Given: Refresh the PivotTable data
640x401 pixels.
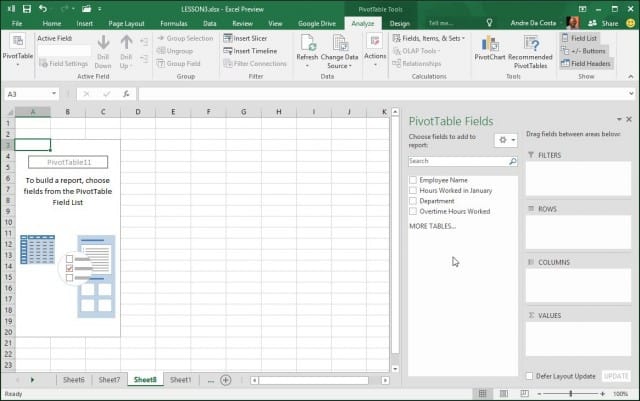Looking at the screenshot, I should point(307,51).
